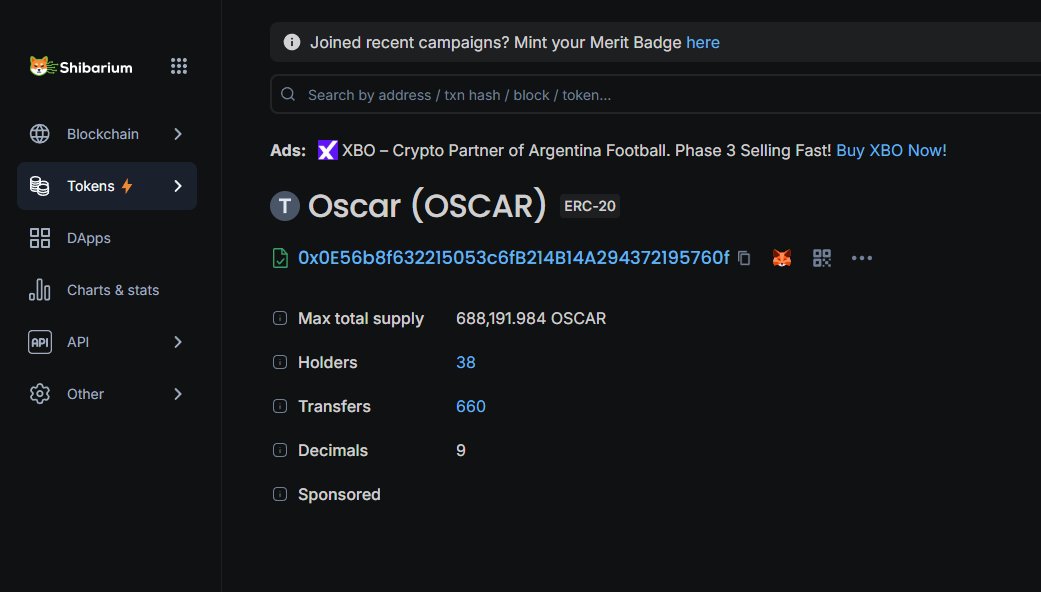
Task: Open the network apps grid menu
Action: click(x=179, y=66)
